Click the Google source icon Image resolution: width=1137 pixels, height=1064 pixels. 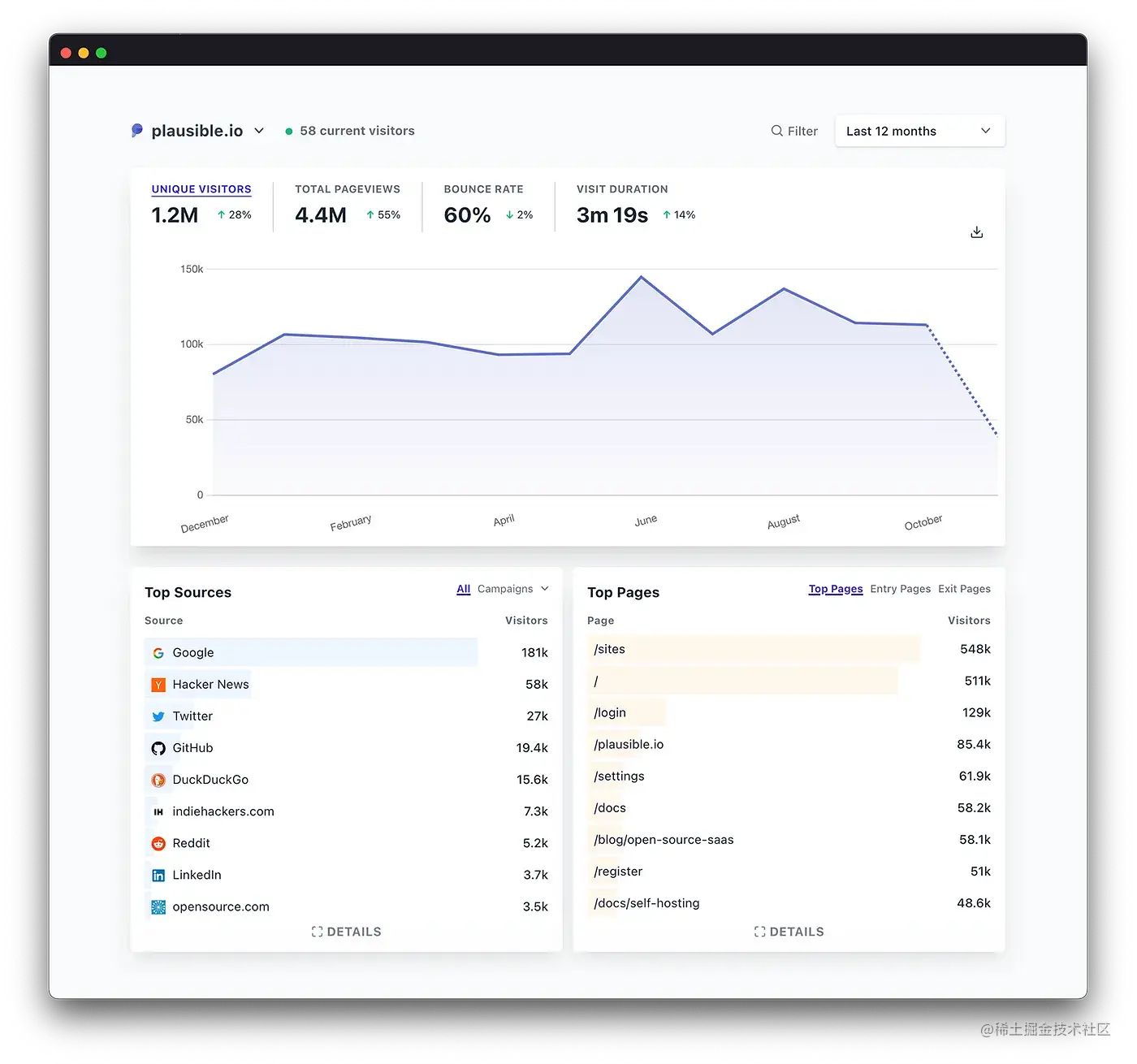[158, 653]
